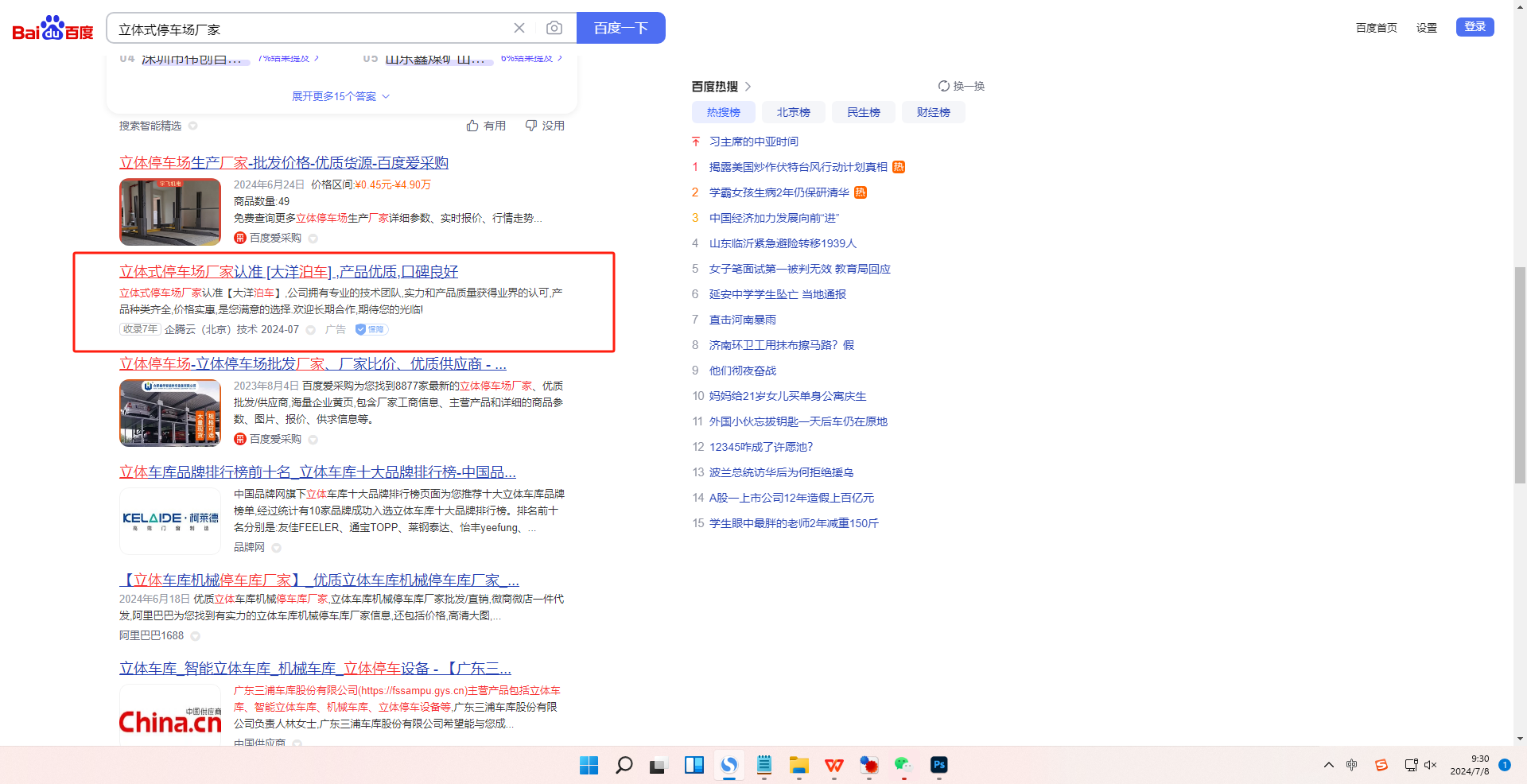Click the 换一换 refresh icon
Viewport: 1527px width, 784px height.
click(944, 86)
